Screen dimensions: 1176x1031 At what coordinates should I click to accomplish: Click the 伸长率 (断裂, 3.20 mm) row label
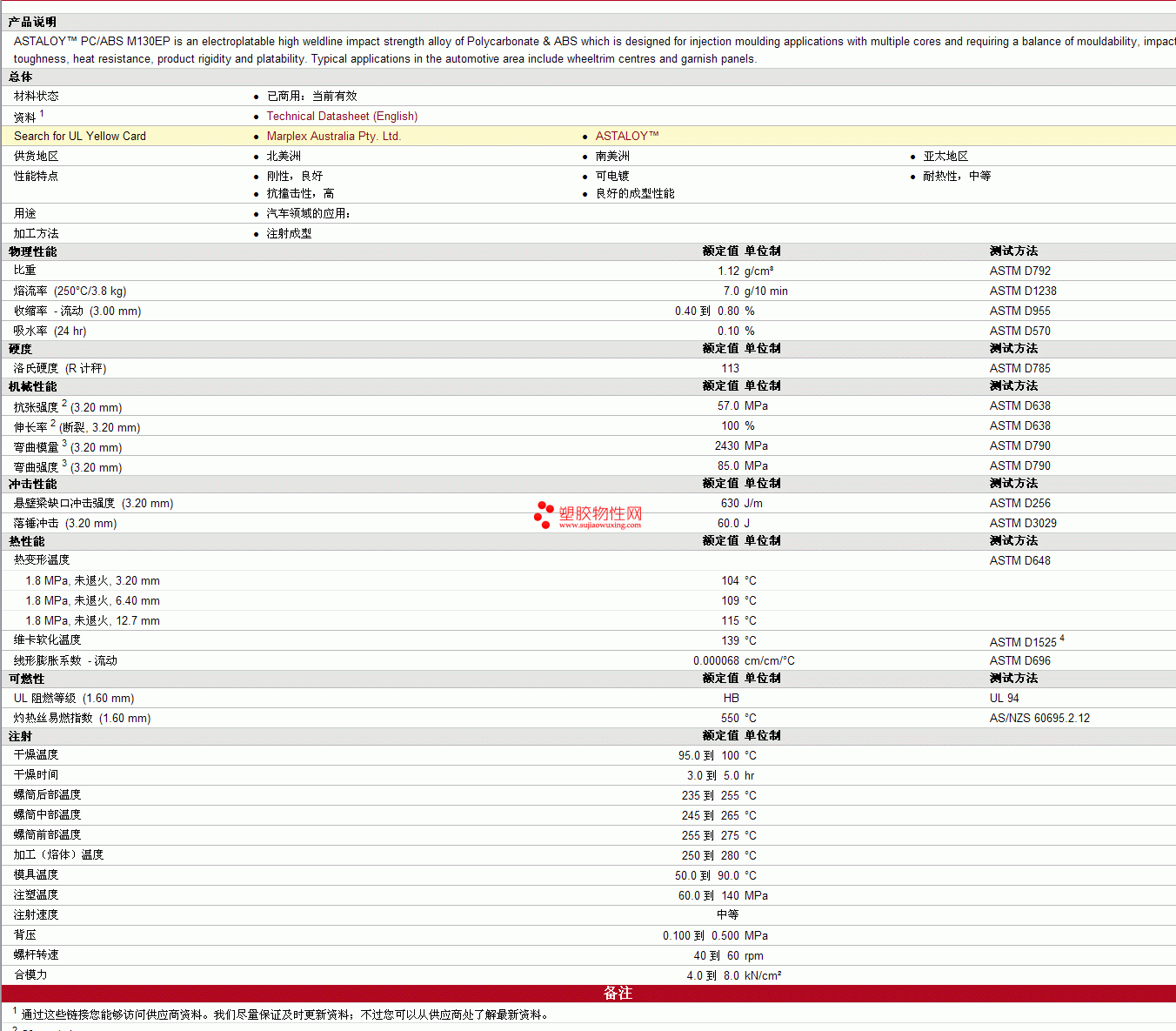(77, 426)
